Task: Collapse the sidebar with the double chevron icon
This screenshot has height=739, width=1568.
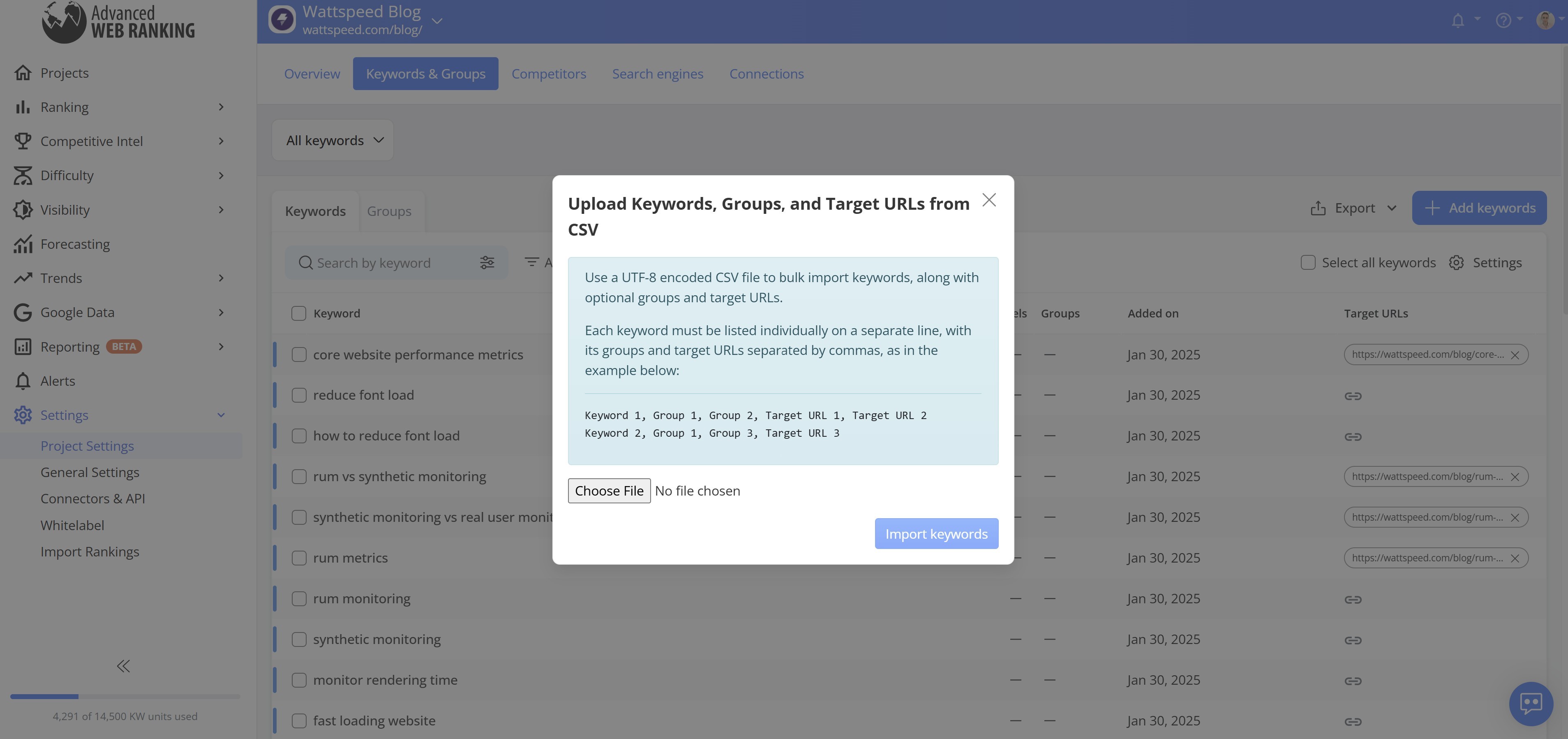Action: coord(123,666)
